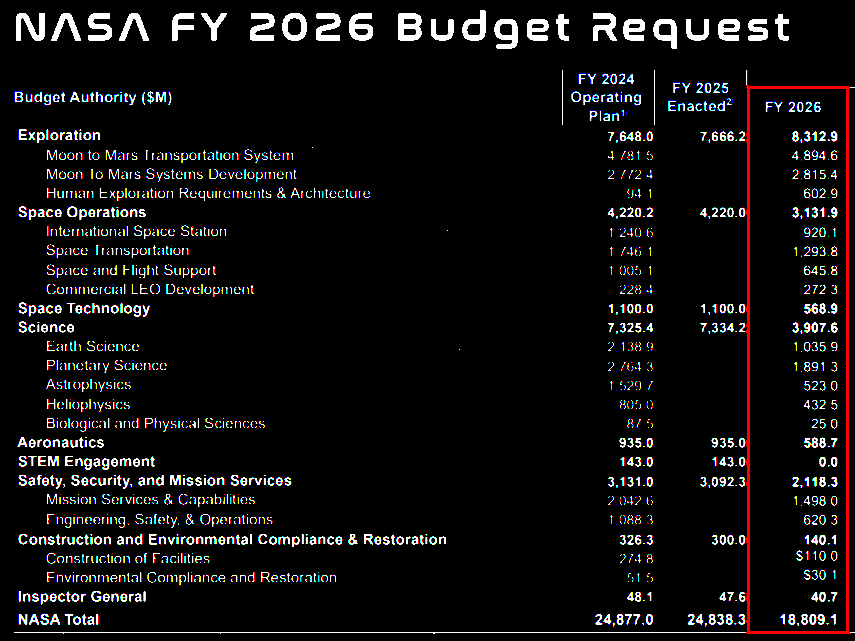Viewport: 855px width, 641px height.
Task: Select the 'Space Technology' row label
Action: pyautogui.click(x=84, y=309)
